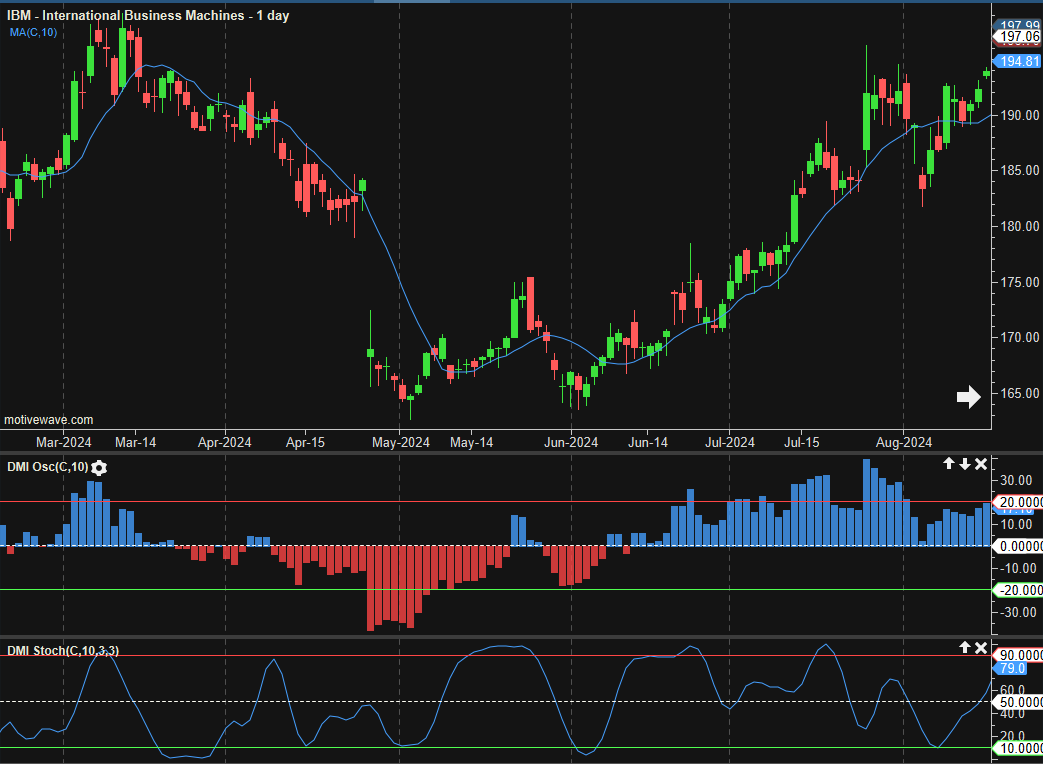Click the DMI Osc(C,10) study label

click(47, 467)
